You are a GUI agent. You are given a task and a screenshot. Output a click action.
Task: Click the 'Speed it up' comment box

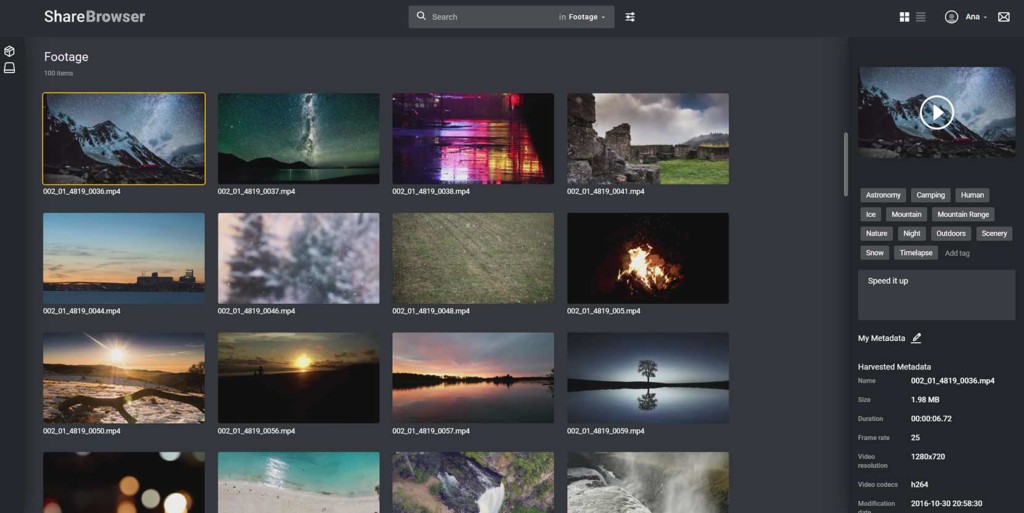[x=936, y=295]
